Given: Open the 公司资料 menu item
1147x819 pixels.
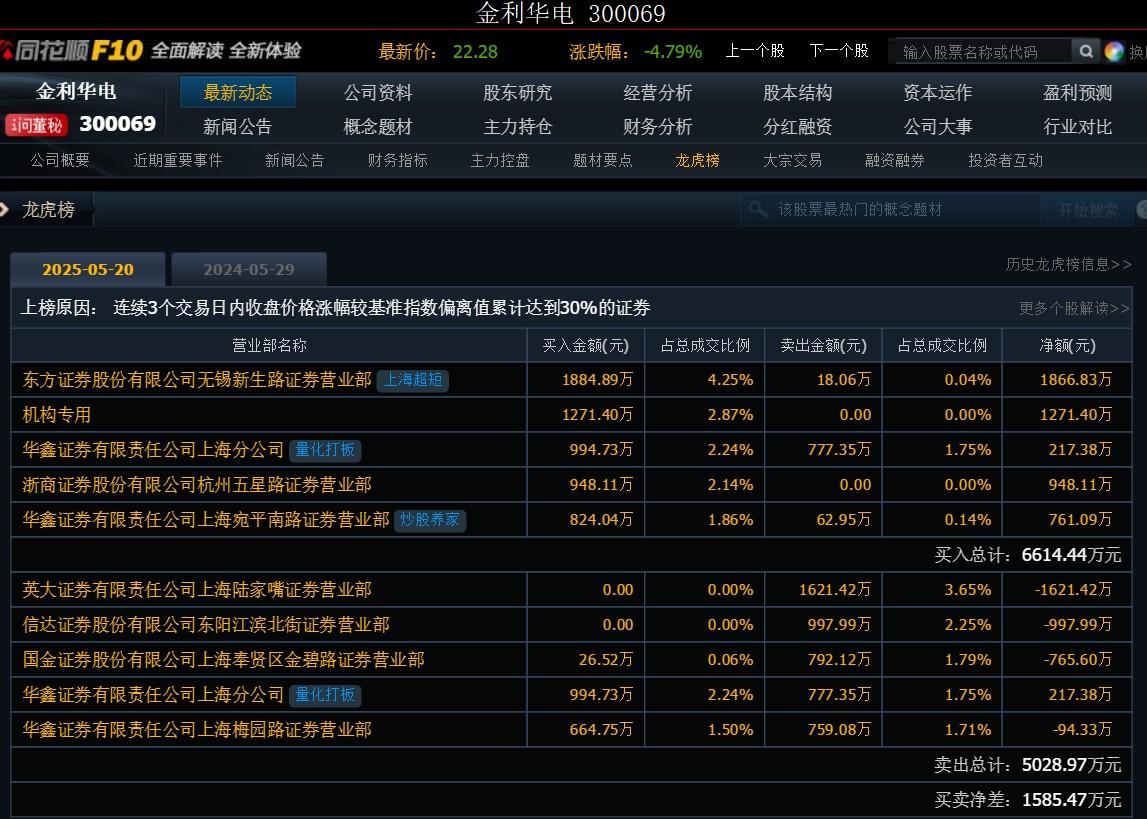Looking at the screenshot, I should (x=378, y=93).
